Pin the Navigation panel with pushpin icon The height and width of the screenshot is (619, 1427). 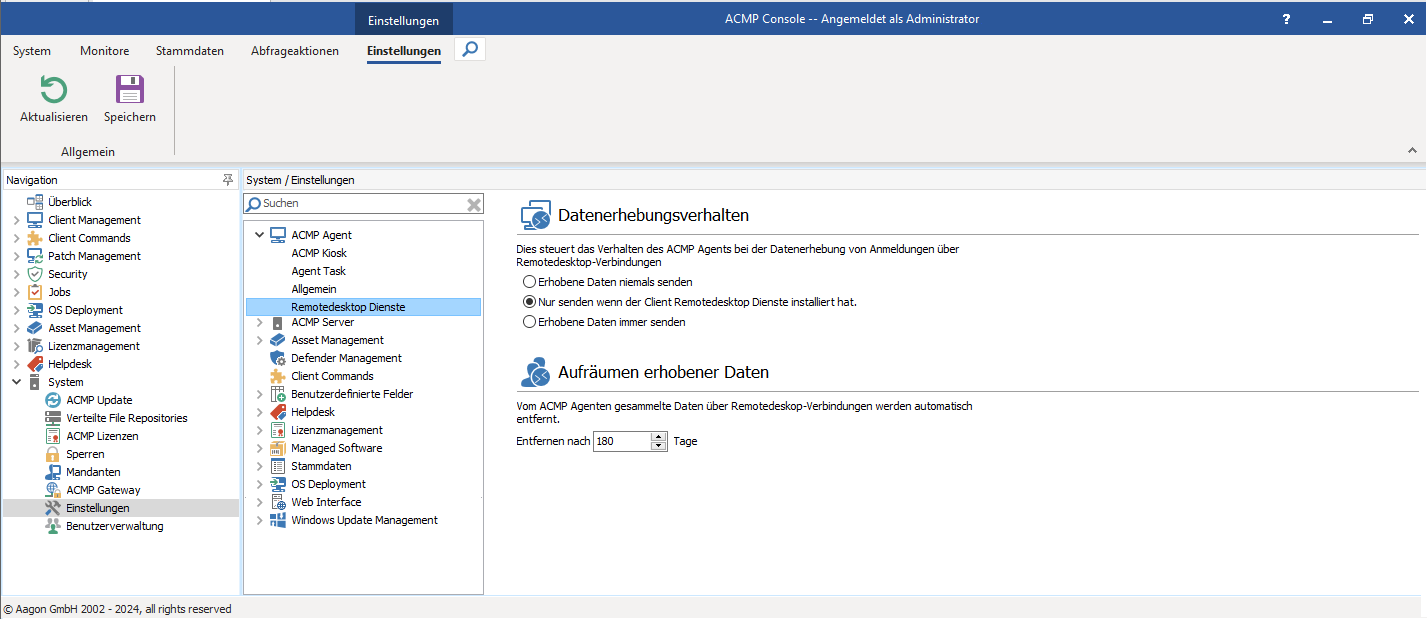227,180
